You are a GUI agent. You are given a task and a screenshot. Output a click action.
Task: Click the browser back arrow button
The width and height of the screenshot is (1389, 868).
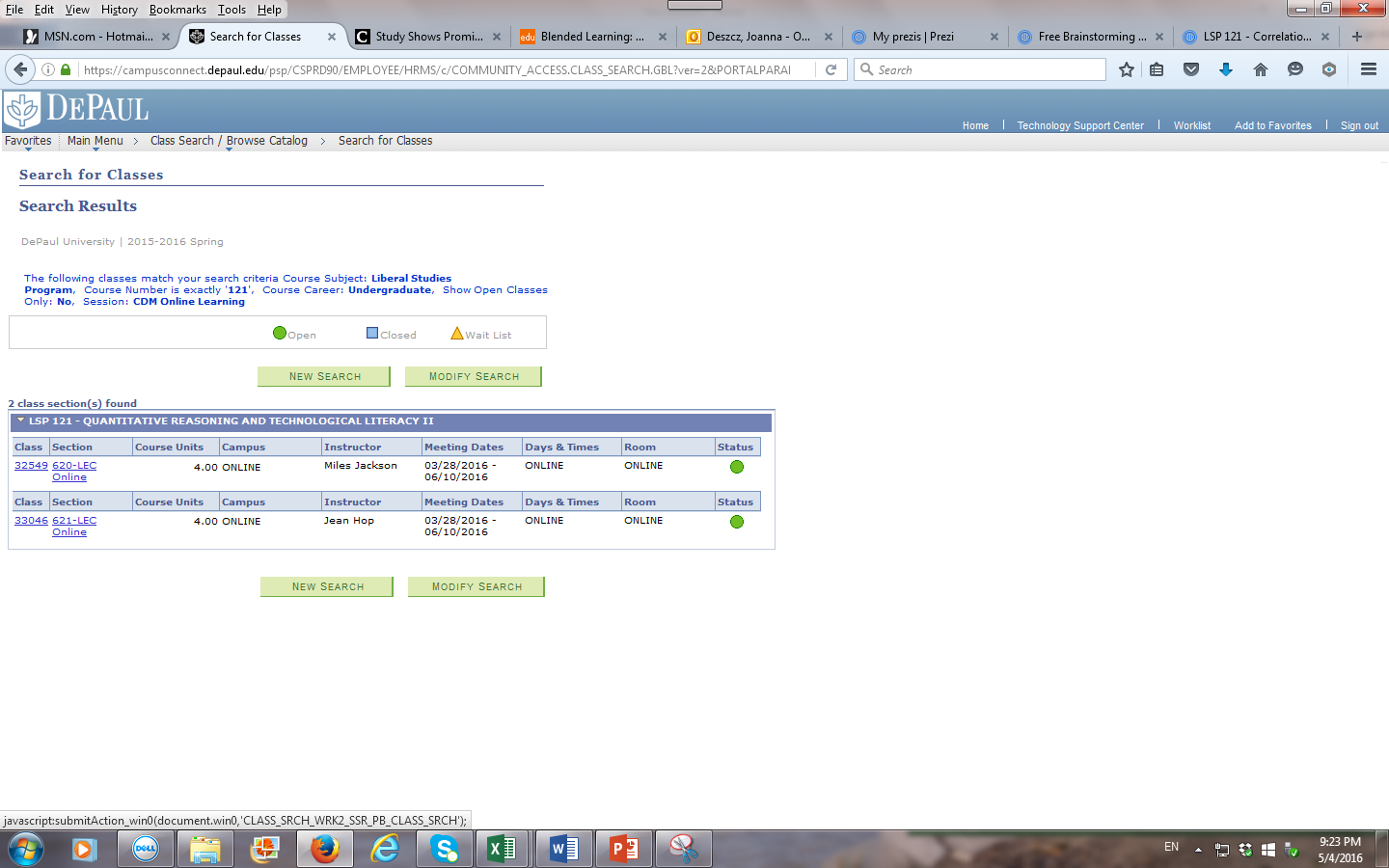pos(20,69)
